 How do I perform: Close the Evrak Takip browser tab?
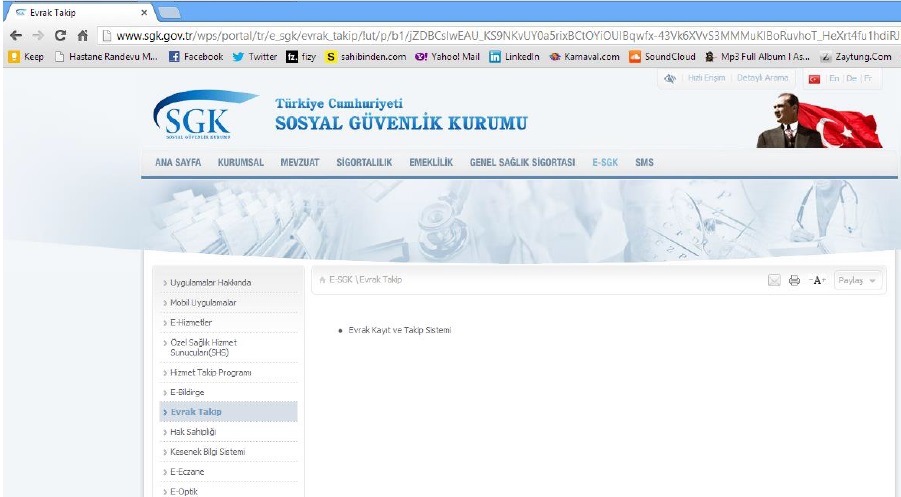[144, 12]
